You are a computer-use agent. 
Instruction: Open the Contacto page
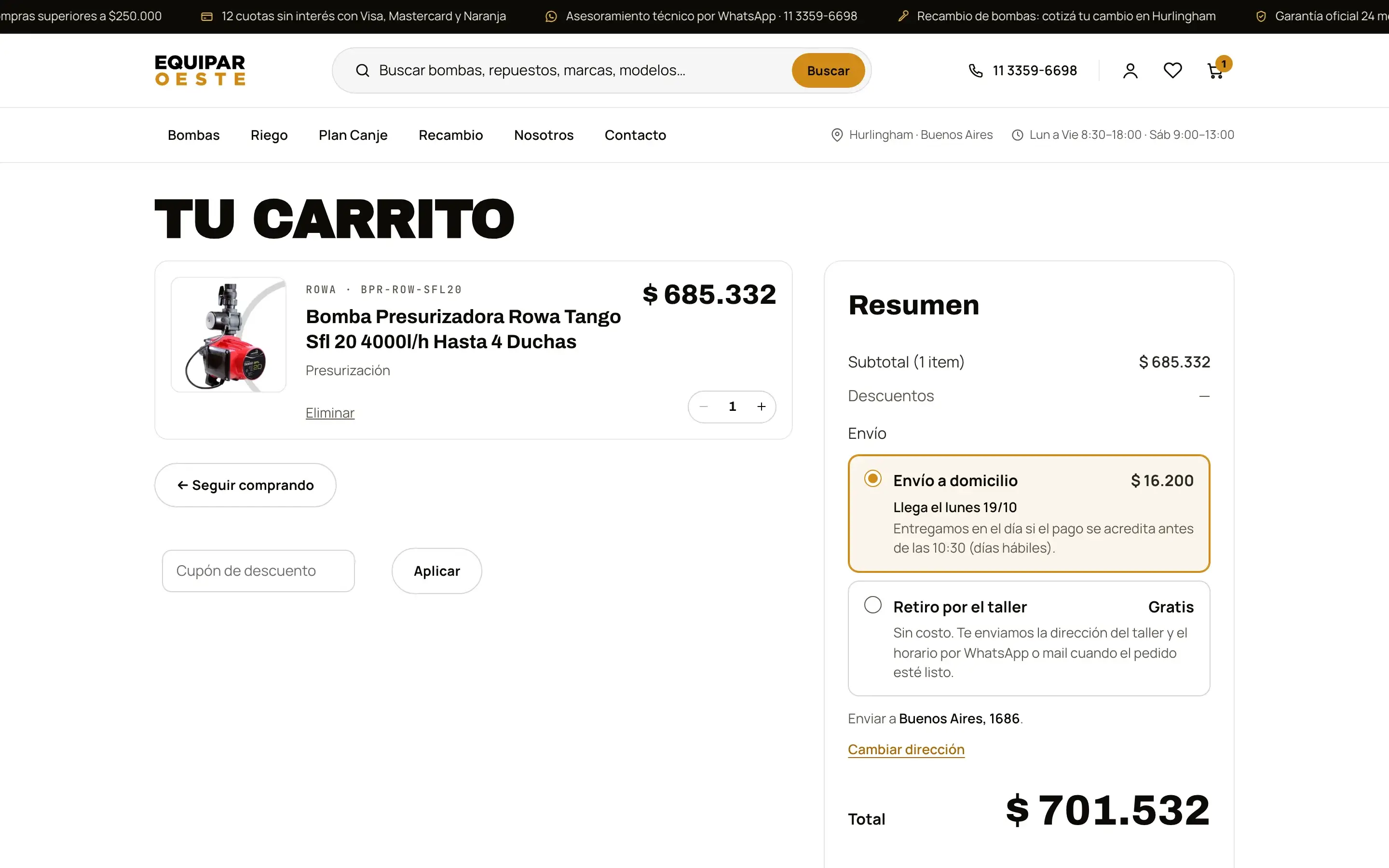635,135
